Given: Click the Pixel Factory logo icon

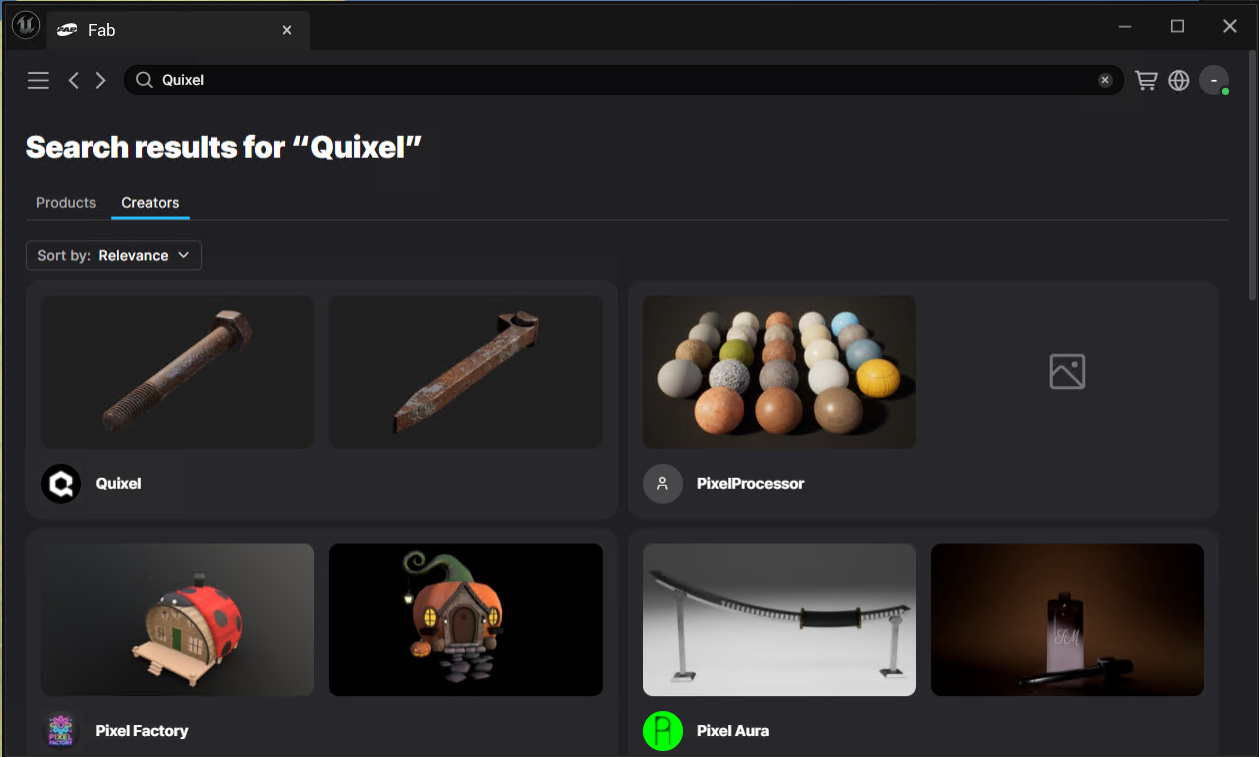Looking at the screenshot, I should tap(61, 731).
